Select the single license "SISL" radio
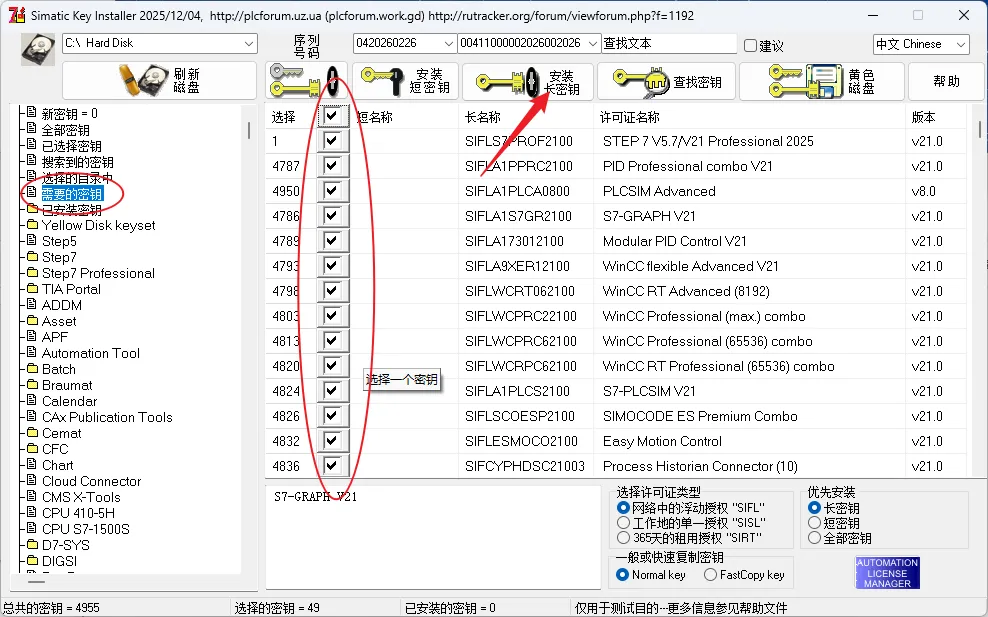This screenshot has height=617, width=988. coord(623,522)
